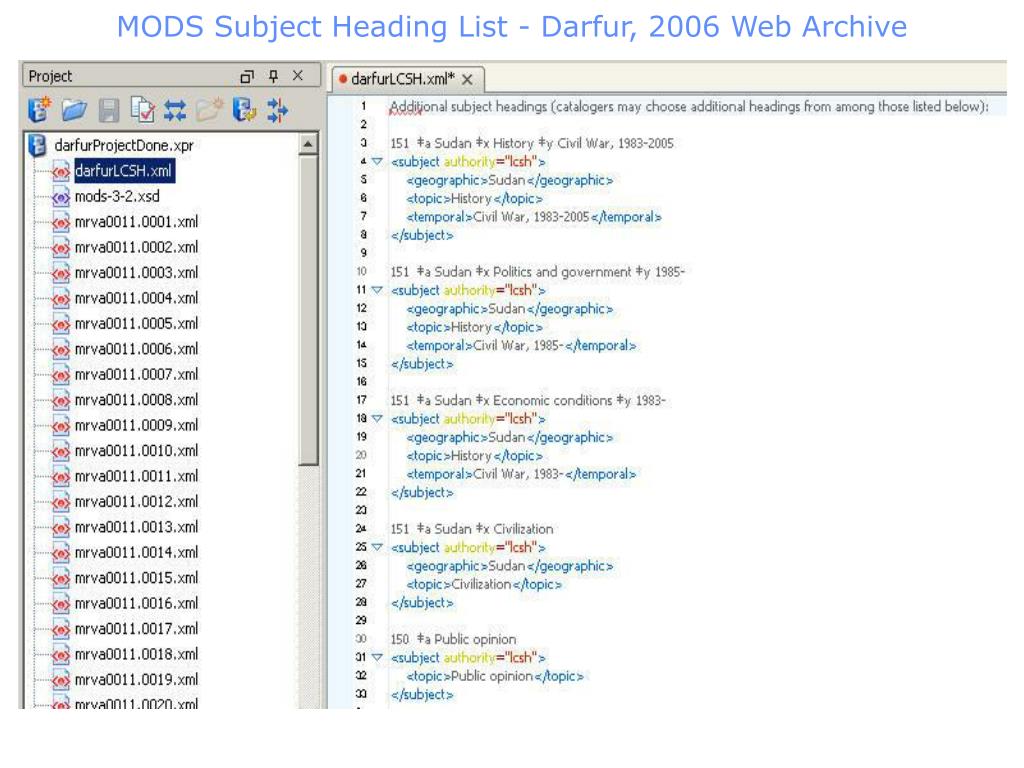This screenshot has width=1024, height=768.
Task: Open mrva0011.0001.xml from the project tree
Action: (x=136, y=222)
